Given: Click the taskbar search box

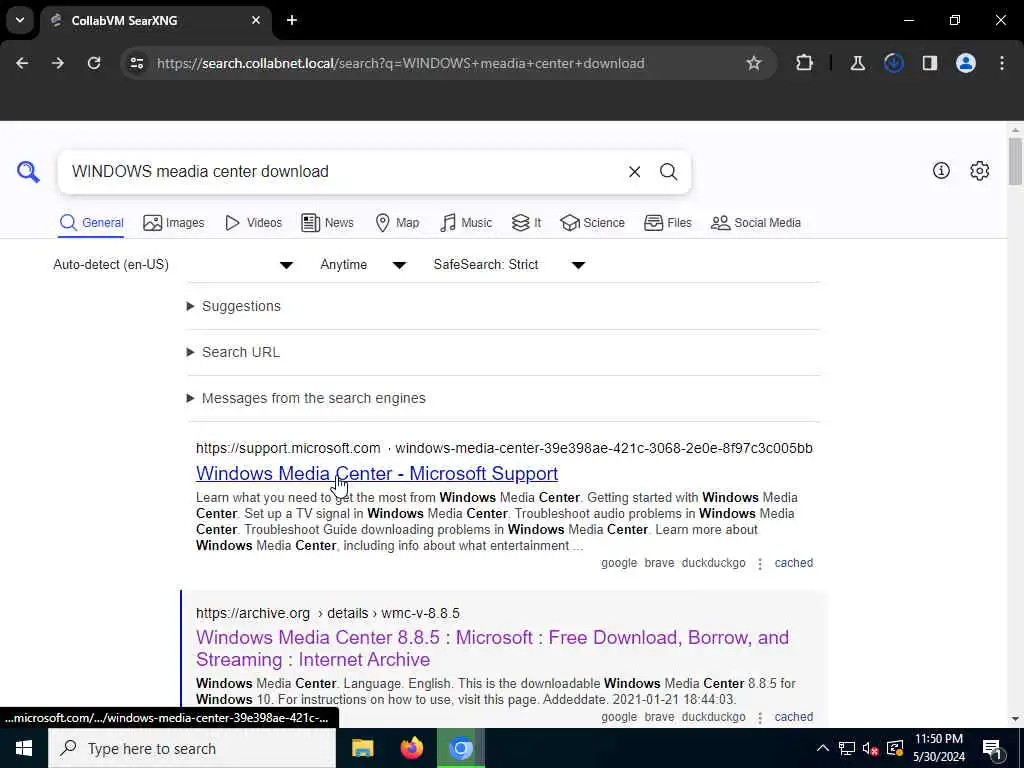Looking at the screenshot, I should [192, 748].
